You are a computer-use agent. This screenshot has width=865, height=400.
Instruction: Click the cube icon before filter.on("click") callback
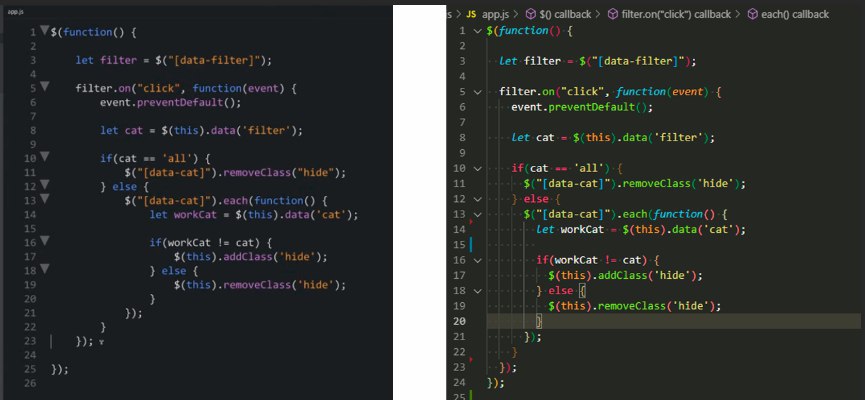pyautogui.click(x=612, y=14)
